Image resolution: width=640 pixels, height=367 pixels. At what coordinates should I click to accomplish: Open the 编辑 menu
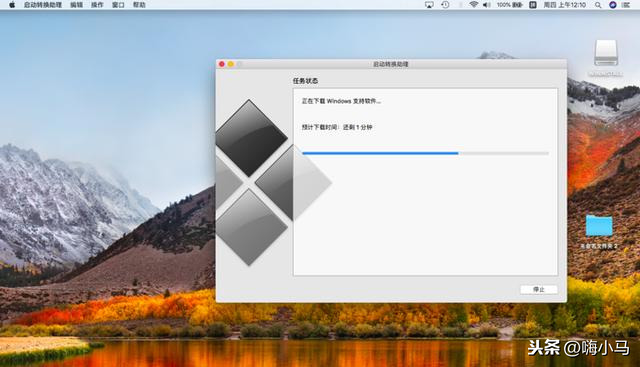76,5
